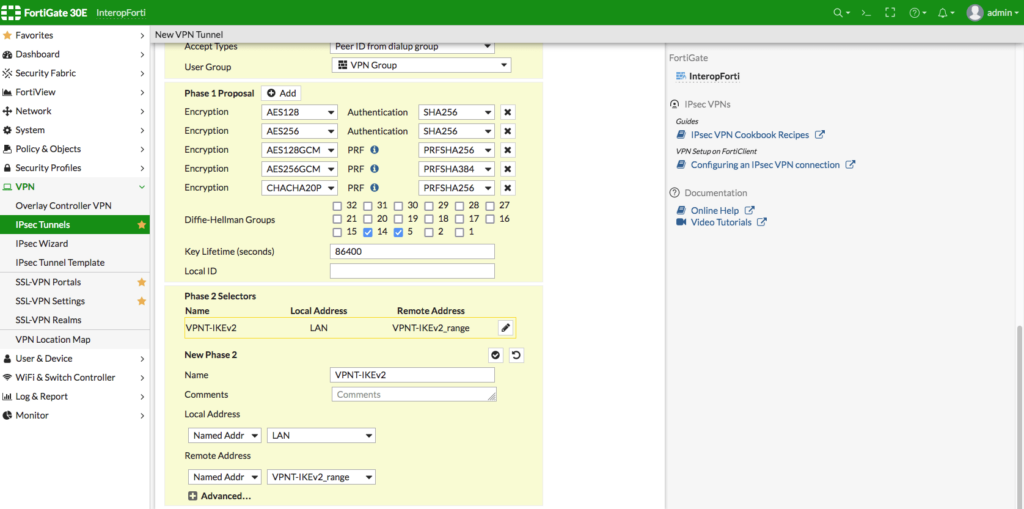Viewport: 1024px width, 509px height.
Task: Select the IPsec Wizard menu item
Action: [74, 244]
